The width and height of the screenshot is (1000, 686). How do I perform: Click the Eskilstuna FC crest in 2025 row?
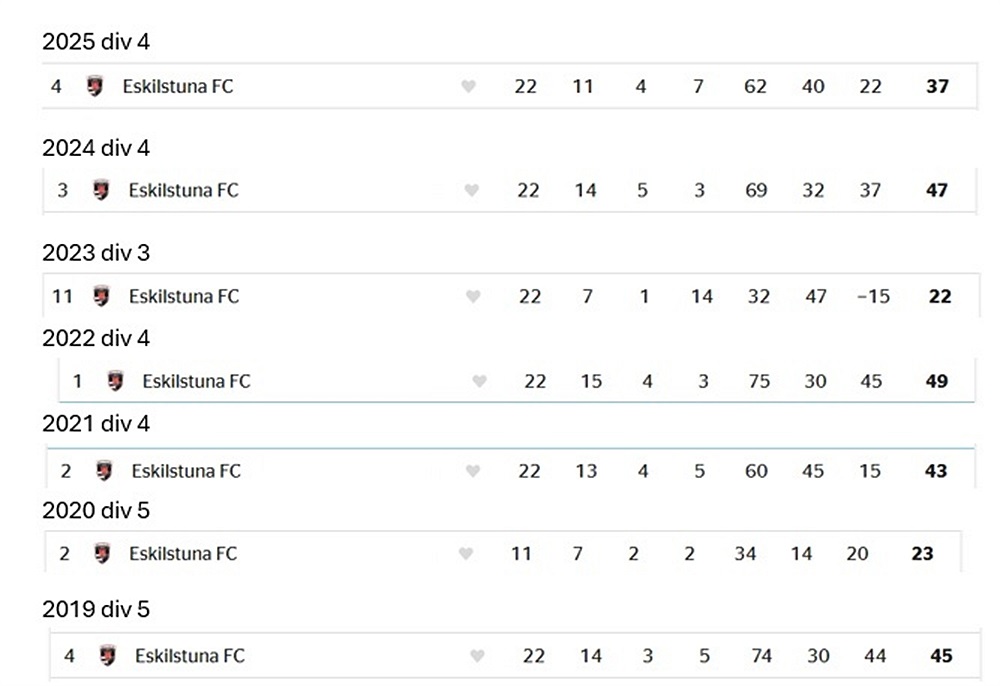(x=95, y=86)
